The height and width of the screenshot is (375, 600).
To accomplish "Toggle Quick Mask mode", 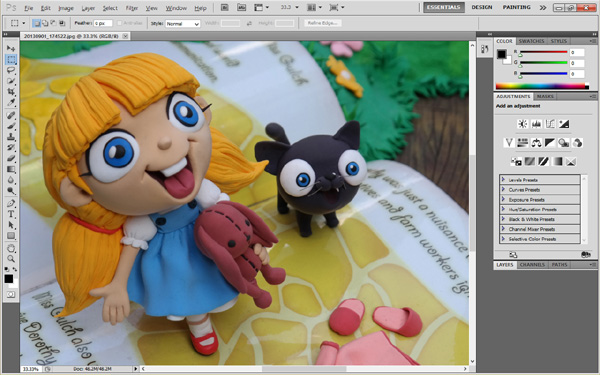I will click(x=11, y=294).
